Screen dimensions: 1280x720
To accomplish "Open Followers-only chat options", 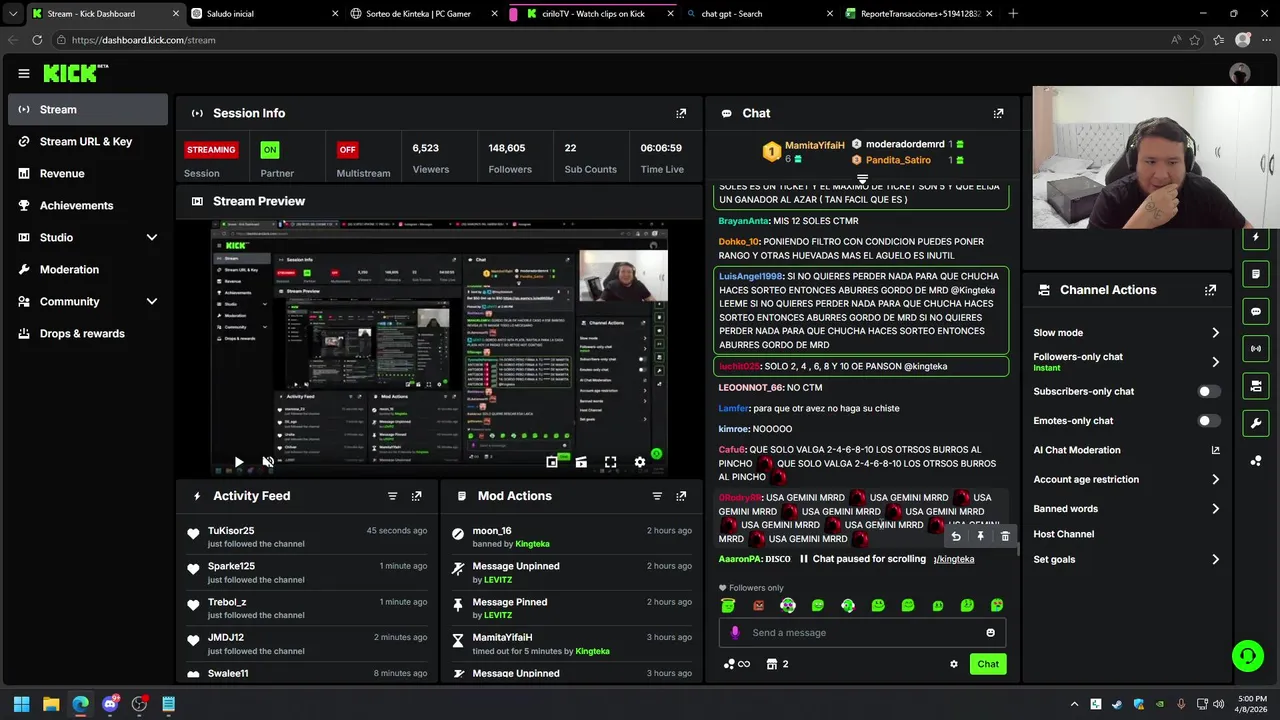I will pos(1127,361).
